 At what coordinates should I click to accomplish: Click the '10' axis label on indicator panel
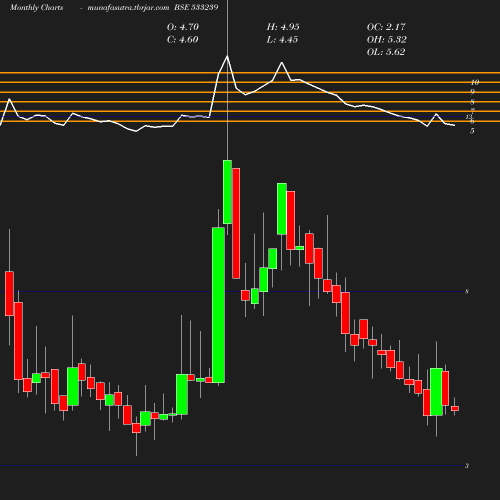(x=475, y=82)
